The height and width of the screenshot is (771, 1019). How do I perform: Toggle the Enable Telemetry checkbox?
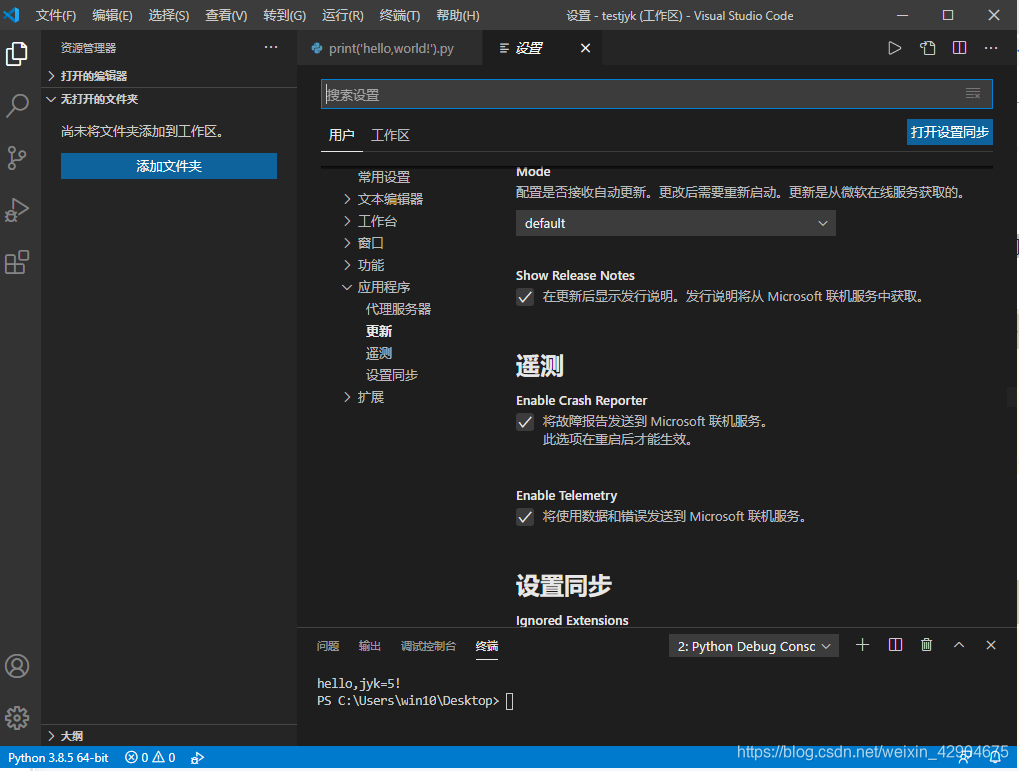[525, 517]
